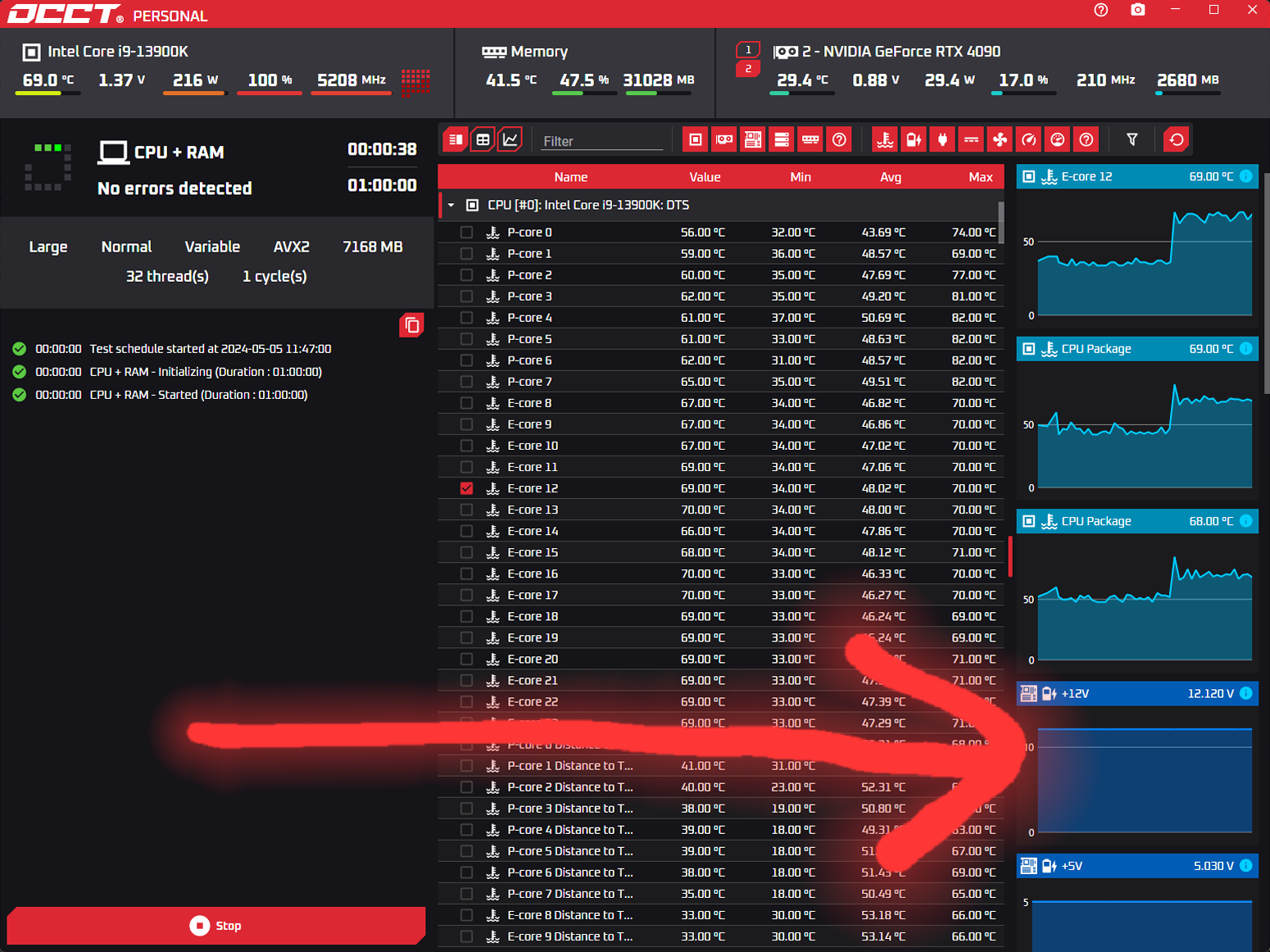Switch to the table view layout icon

pos(483,139)
